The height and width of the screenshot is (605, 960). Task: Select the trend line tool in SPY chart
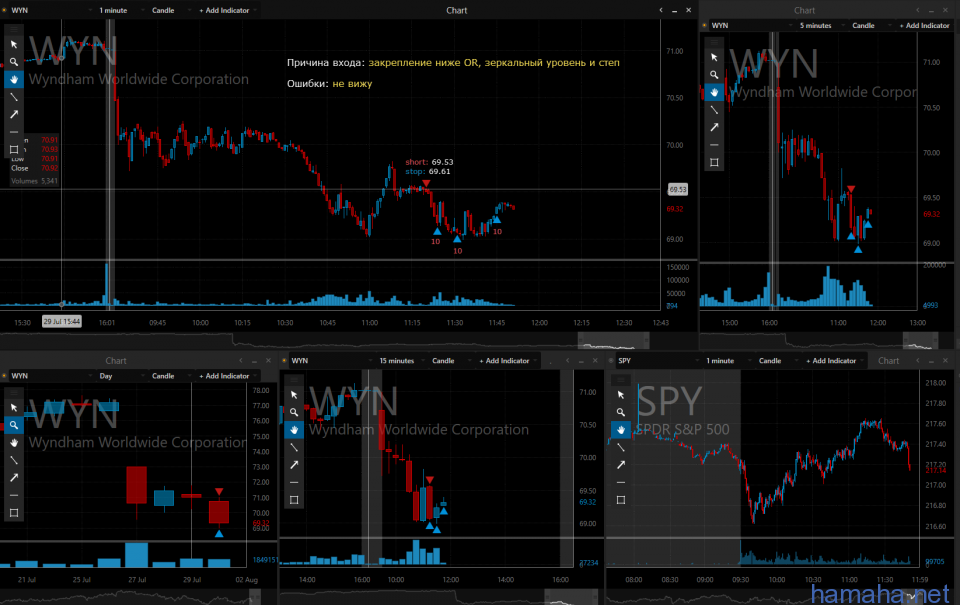click(x=621, y=448)
